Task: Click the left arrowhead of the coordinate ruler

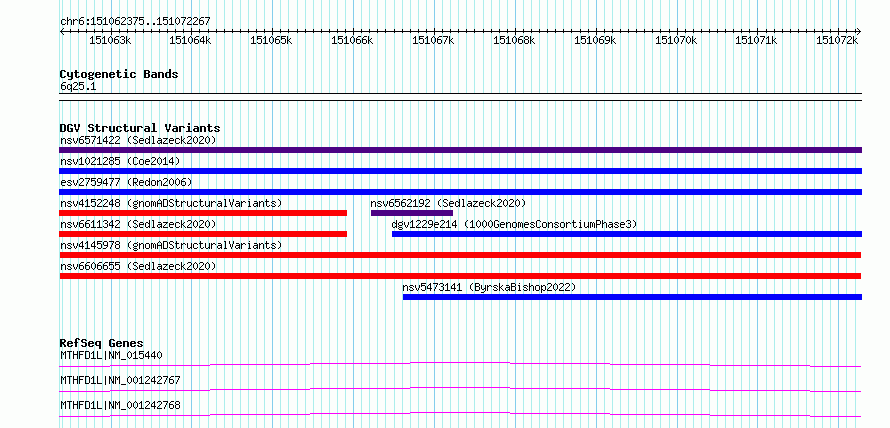Action: pos(62,31)
